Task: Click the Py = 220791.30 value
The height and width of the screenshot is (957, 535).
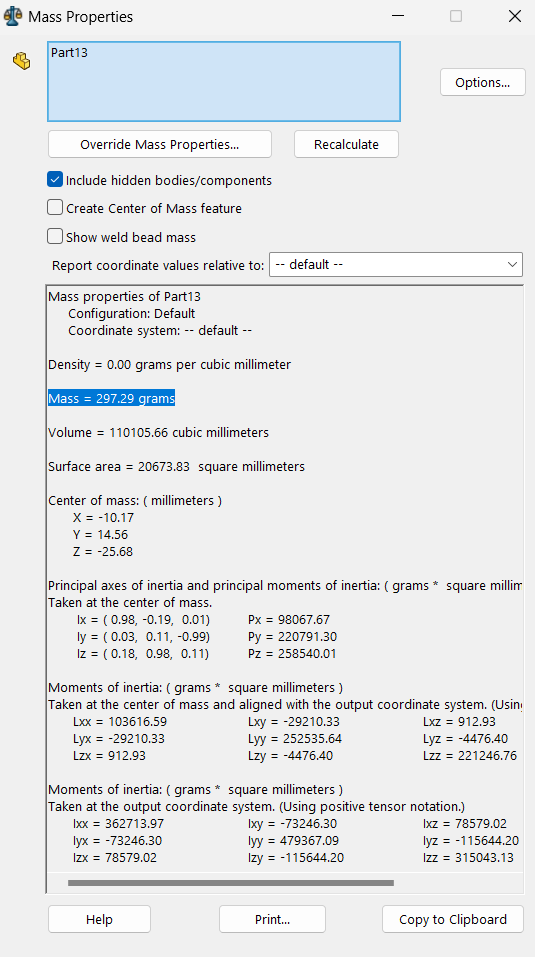Action: pyautogui.click(x=292, y=637)
